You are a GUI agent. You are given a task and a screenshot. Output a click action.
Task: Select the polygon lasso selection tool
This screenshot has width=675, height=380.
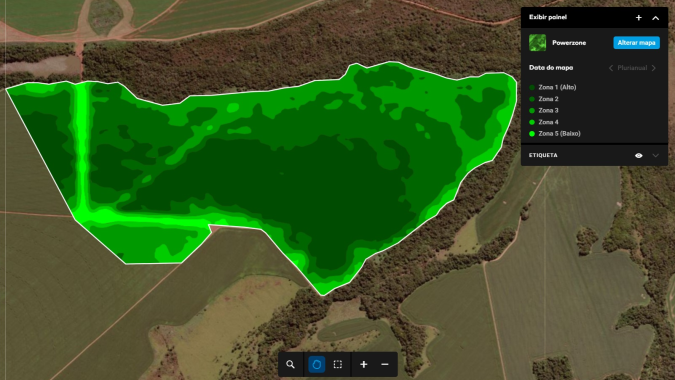pos(316,365)
